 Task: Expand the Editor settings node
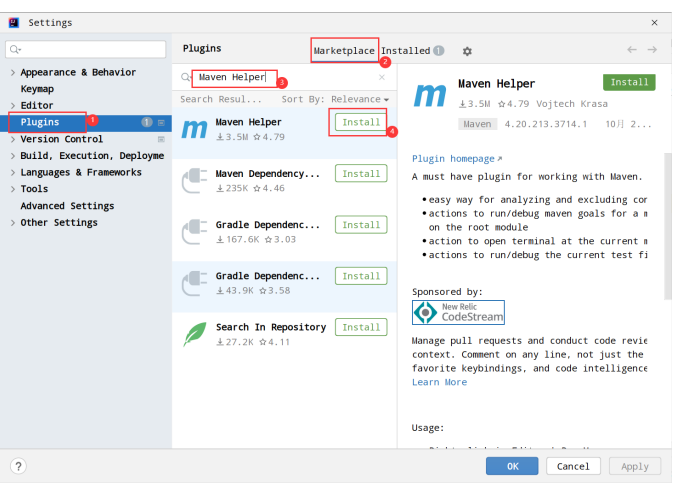pyautogui.click(x=13, y=106)
